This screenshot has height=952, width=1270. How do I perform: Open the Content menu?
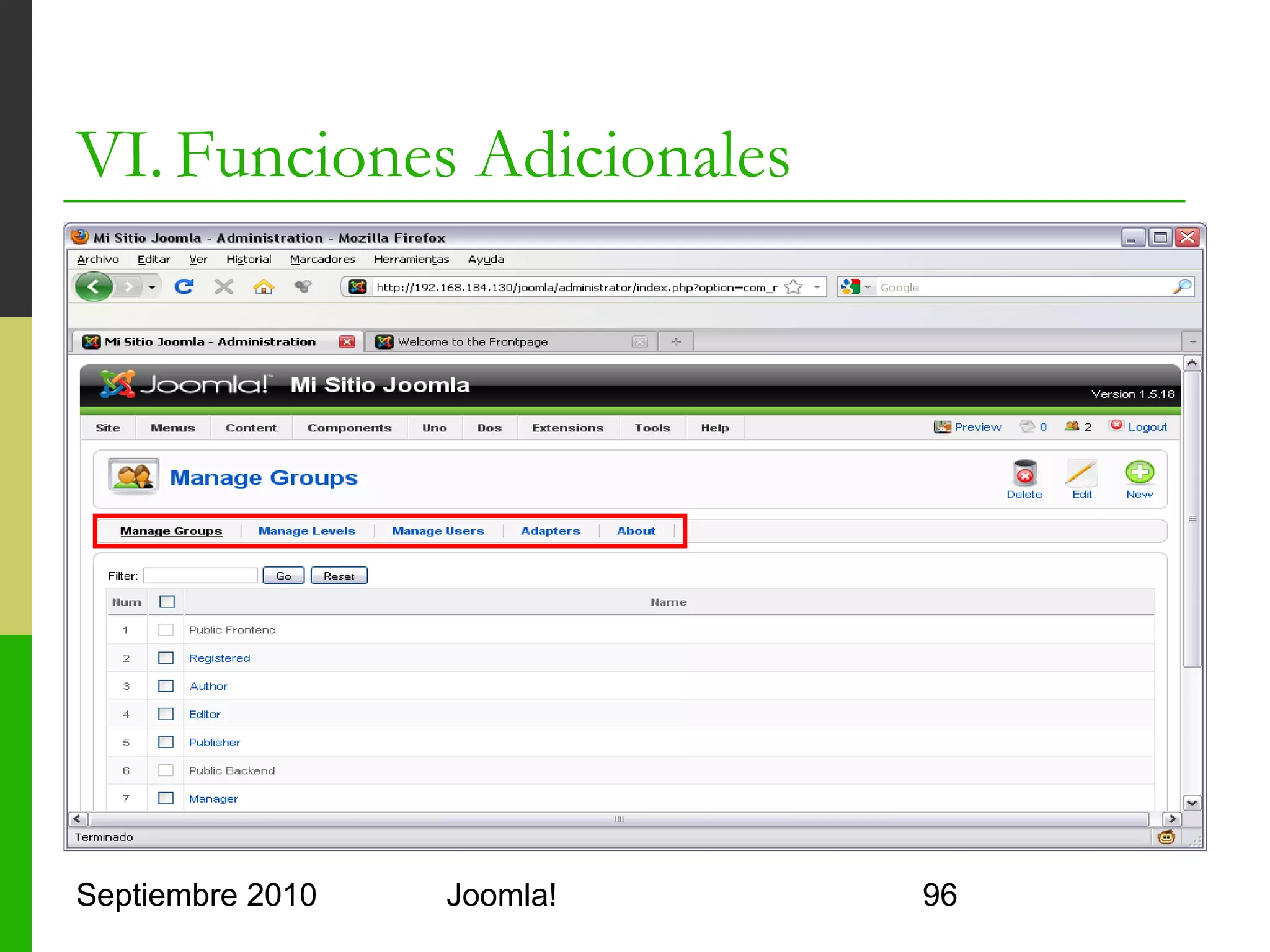coord(251,428)
